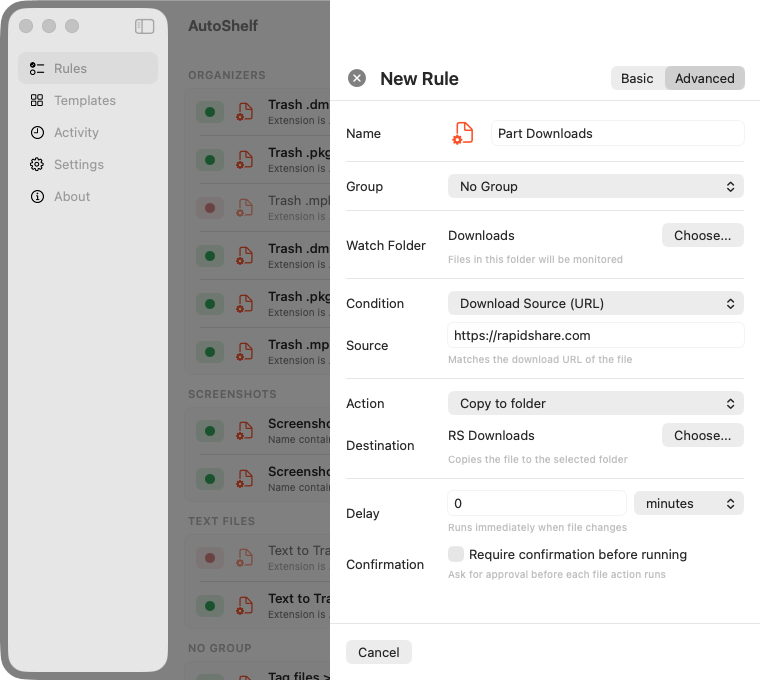The image size is (760, 680).
Task: Select the TEXT FILES group header
Action: (x=222, y=521)
